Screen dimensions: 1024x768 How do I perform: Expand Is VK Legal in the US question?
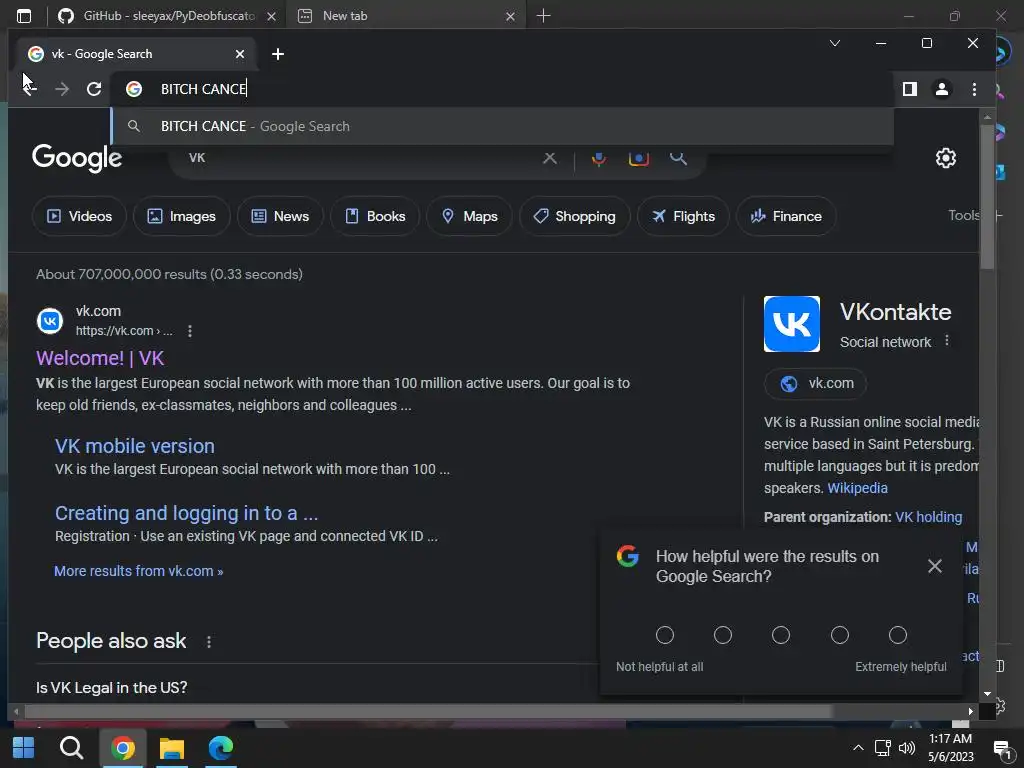coord(112,688)
